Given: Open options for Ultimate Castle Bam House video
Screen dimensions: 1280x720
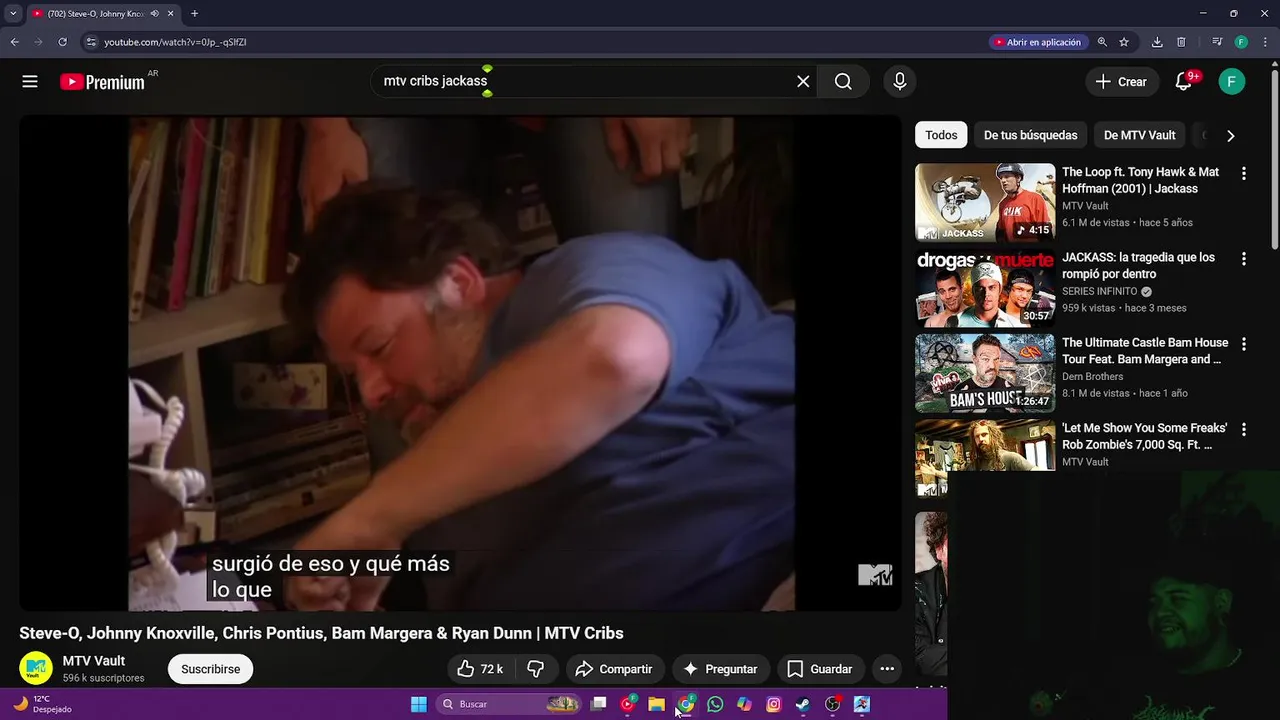Looking at the screenshot, I should 1244,344.
